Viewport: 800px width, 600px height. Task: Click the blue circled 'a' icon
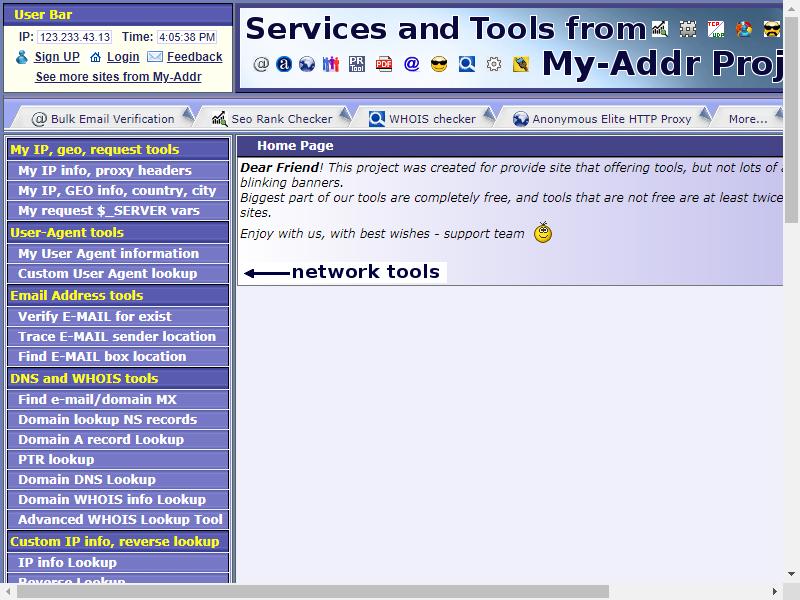(x=284, y=64)
